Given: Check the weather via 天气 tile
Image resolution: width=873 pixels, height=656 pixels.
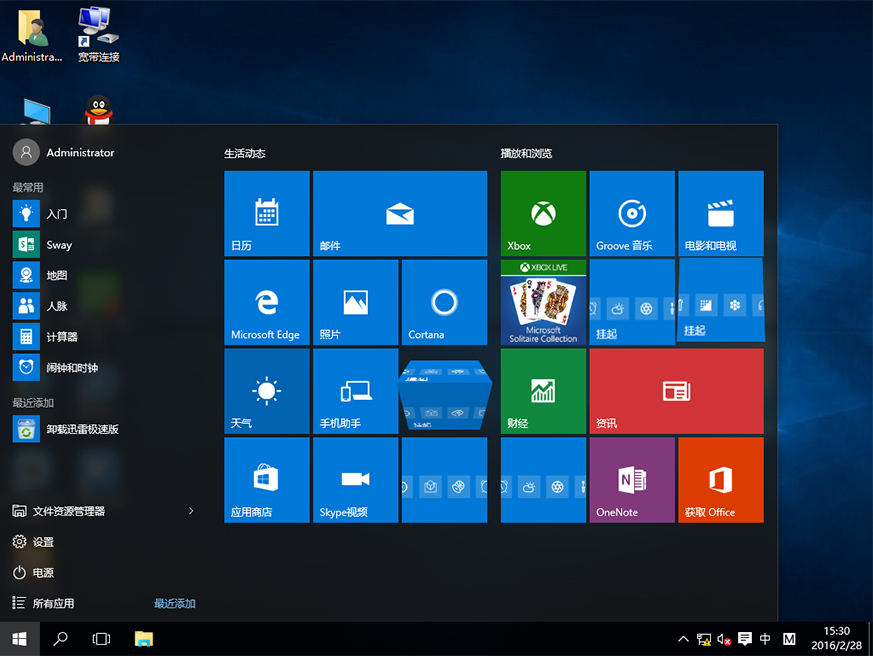Looking at the screenshot, I should tap(266, 391).
